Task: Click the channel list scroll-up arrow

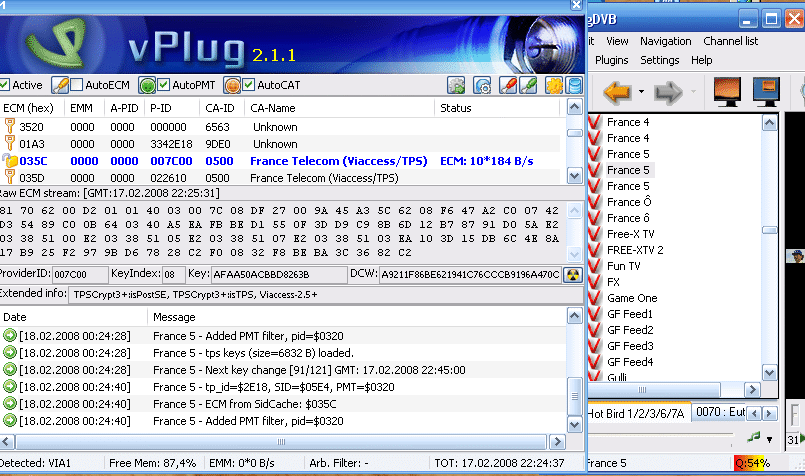Action: click(x=769, y=123)
